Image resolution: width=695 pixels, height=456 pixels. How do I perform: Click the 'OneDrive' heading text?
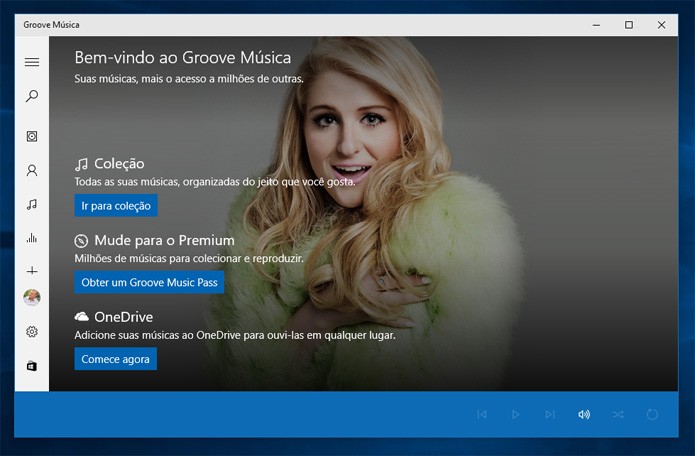[x=124, y=317]
